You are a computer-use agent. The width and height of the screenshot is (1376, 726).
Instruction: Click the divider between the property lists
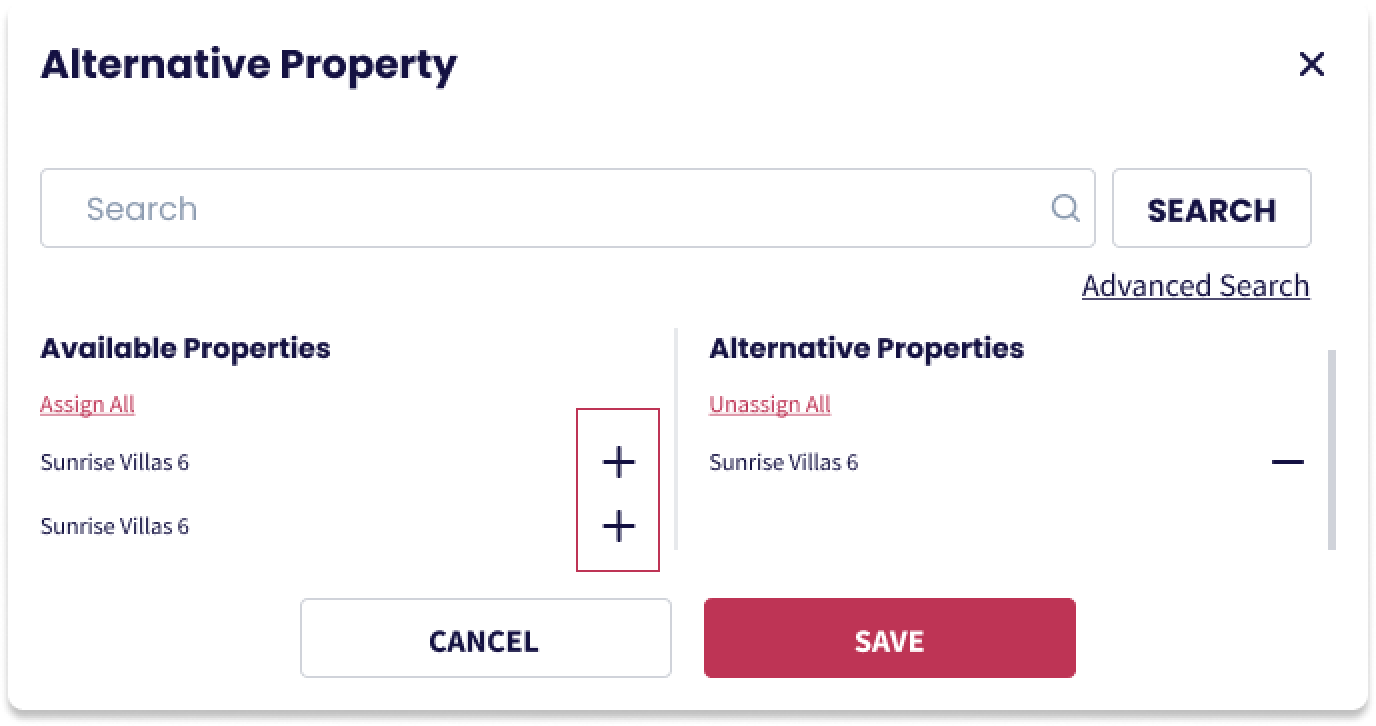[677, 438]
